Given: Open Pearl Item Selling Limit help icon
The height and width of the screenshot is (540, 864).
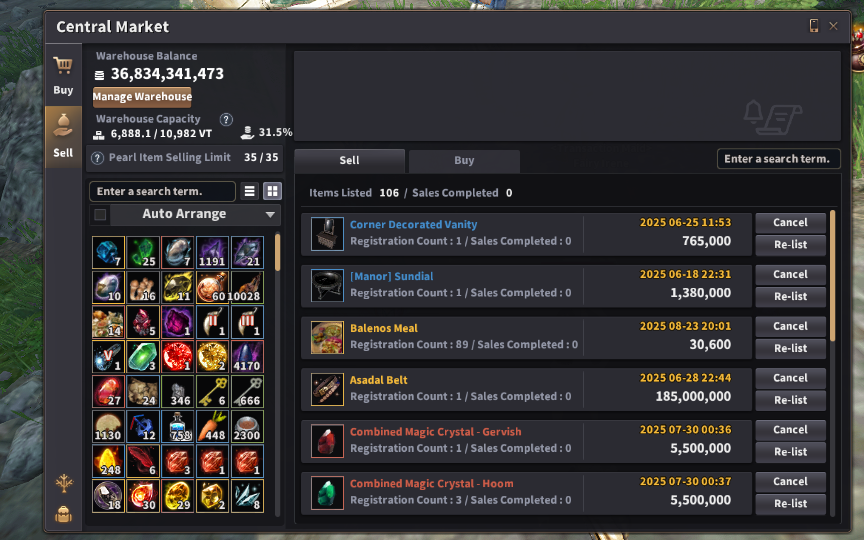Looking at the screenshot, I should [98, 158].
